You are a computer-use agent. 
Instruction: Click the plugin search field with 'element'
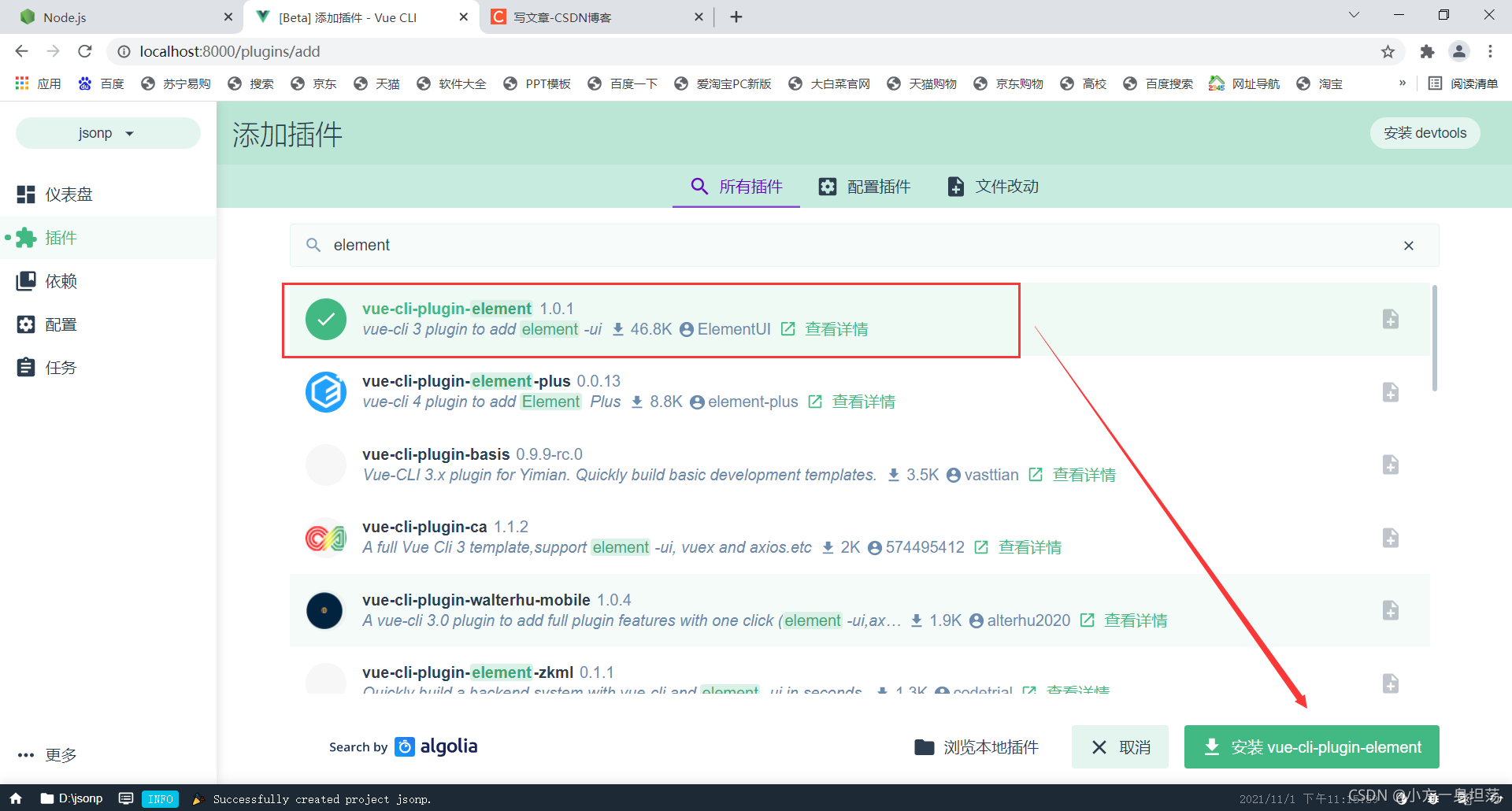[864, 245]
